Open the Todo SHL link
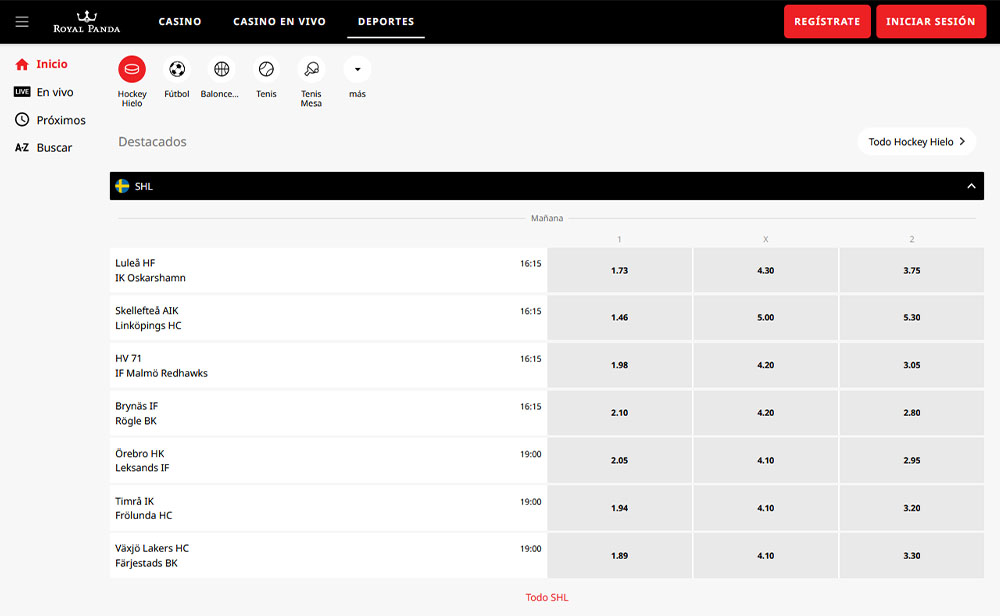Viewport: 1000px width, 616px height. coord(547,598)
